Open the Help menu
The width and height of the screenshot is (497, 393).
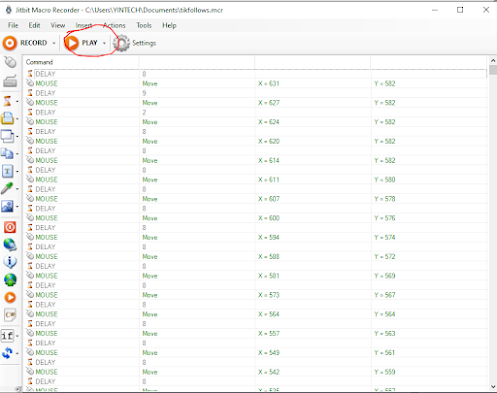click(x=169, y=25)
